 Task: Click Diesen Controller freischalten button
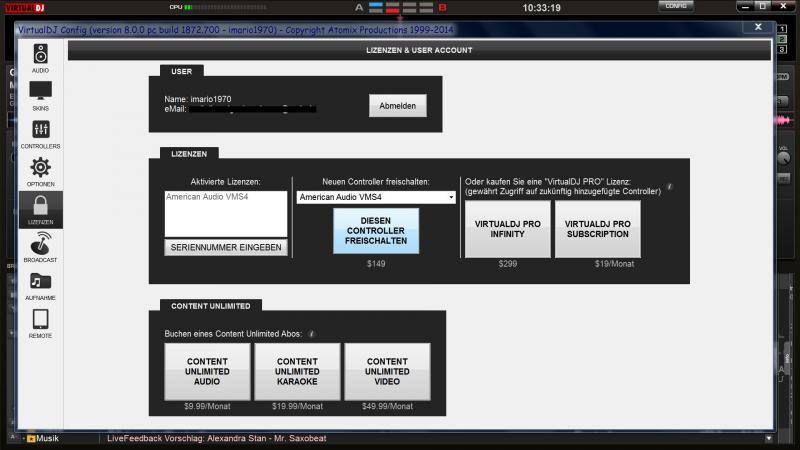pos(376,231)
